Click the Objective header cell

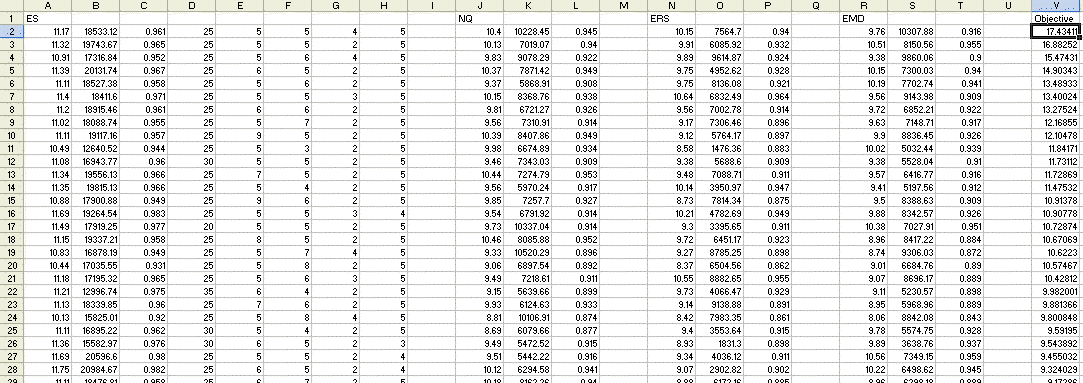[x=1056, y=19]
